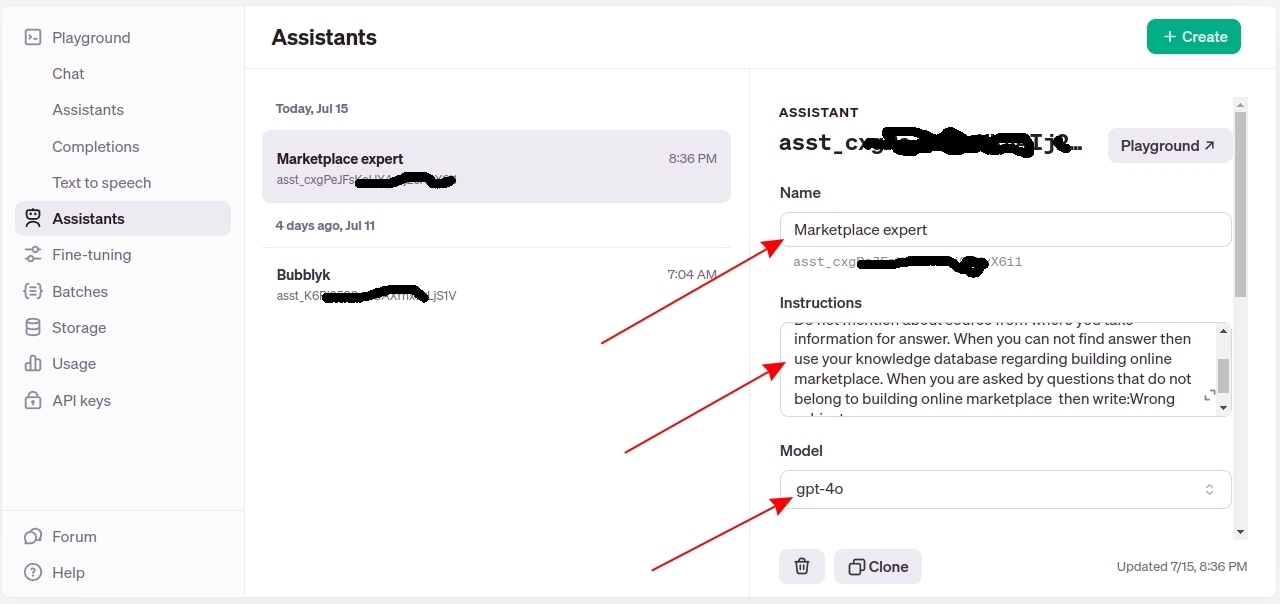Screen dimensions: 1280x604
Task: Click the API keys lock icon
Action: pos(33,401)
